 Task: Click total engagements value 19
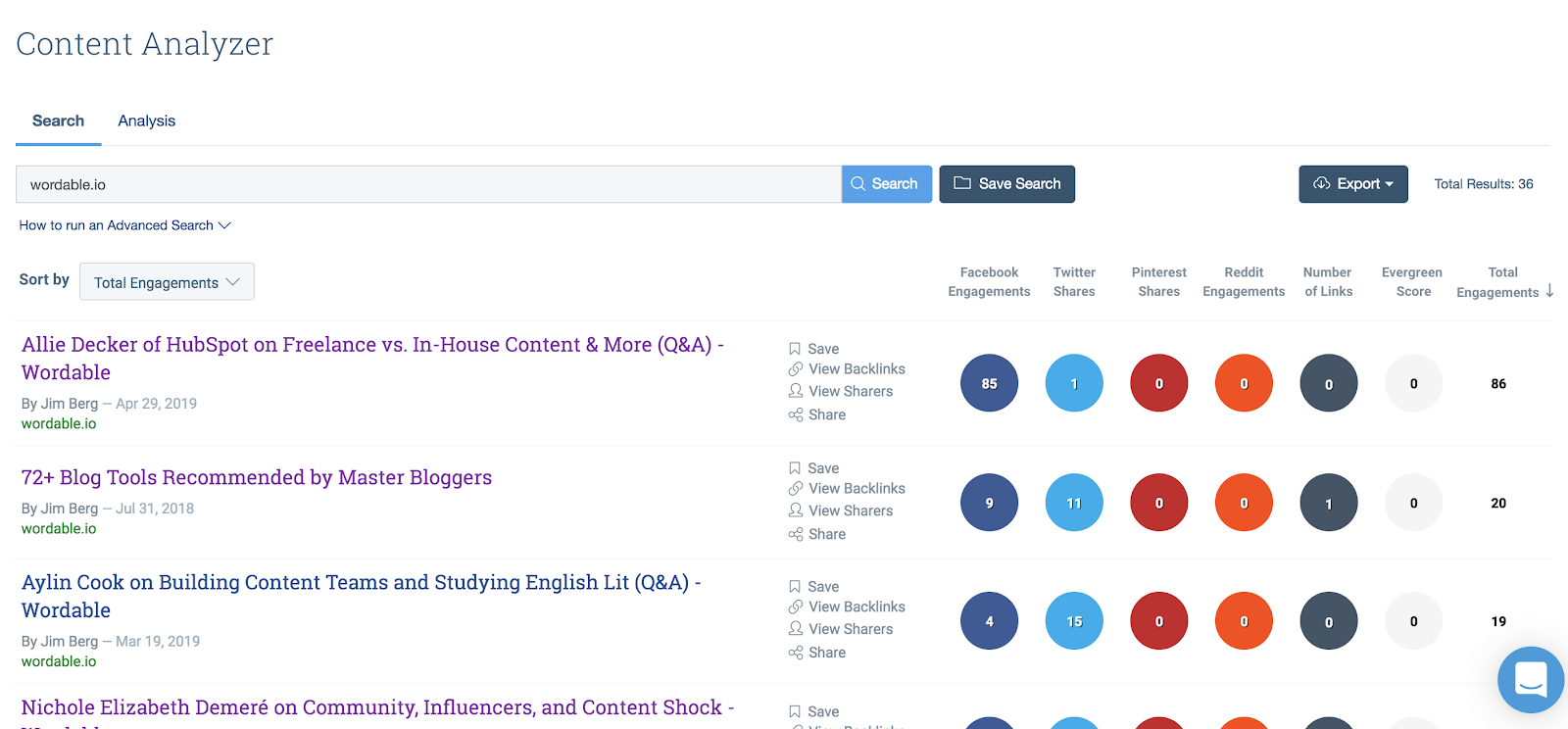(x=1498, y=622)
